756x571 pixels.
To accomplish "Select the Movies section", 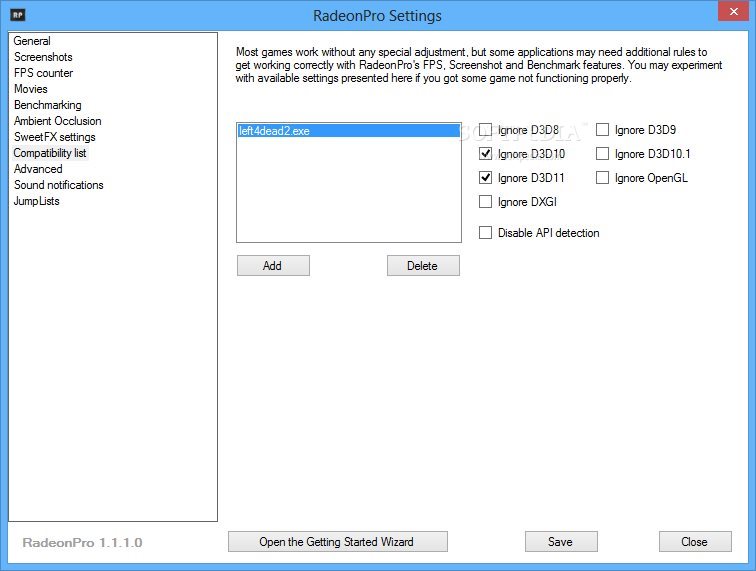I will pyautogui.click(x=31, y=89).
